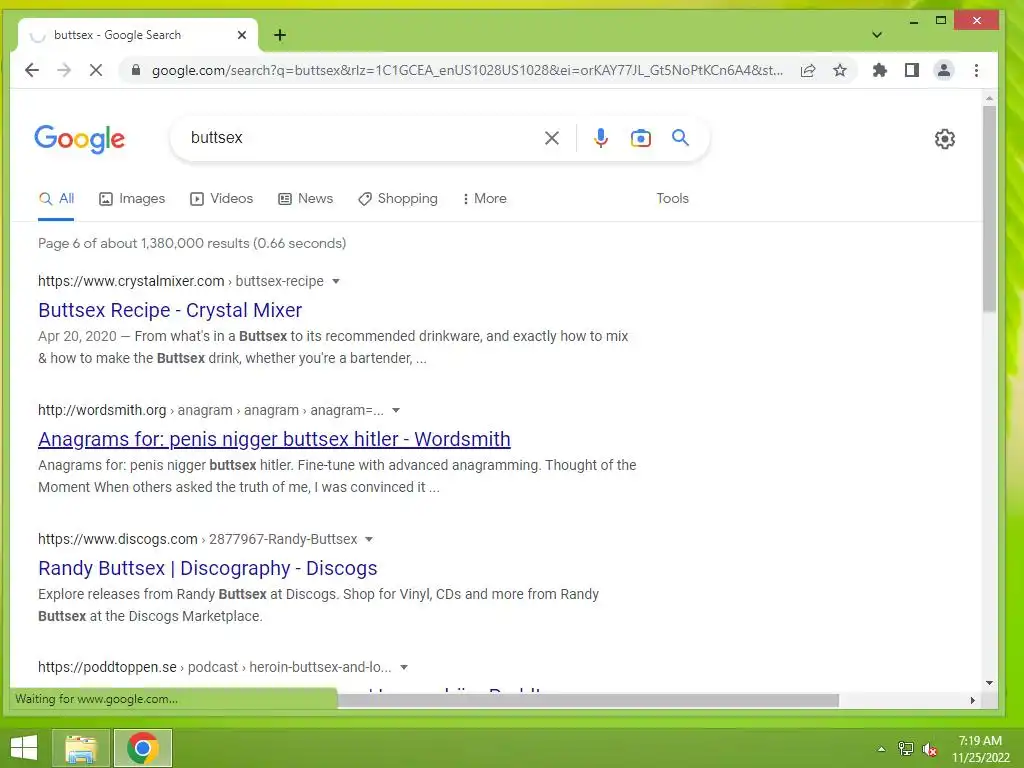Screen dimensions: 1024x768
Task: Go to Google homepage logo
Action: (x=80, y=139)
